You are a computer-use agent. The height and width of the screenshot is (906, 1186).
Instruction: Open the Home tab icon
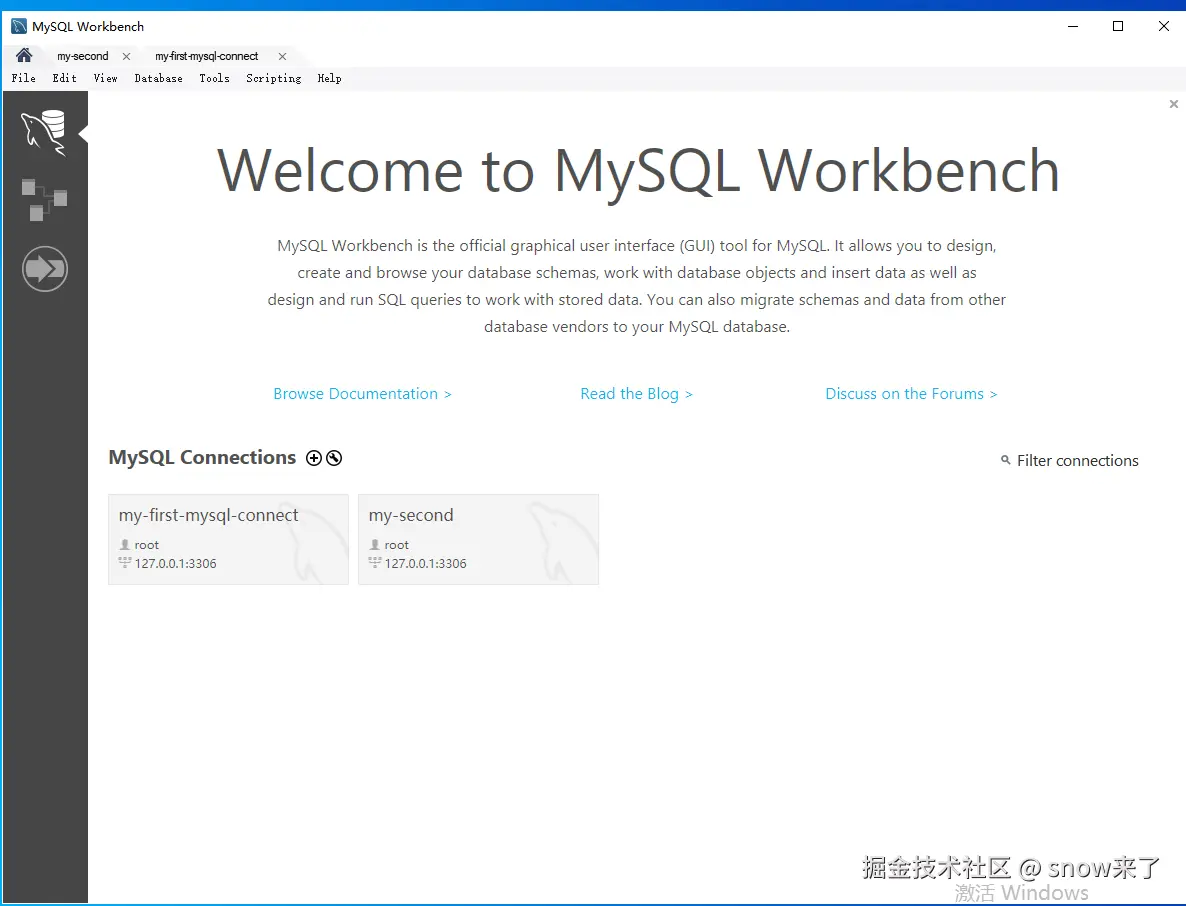[24, 55]
